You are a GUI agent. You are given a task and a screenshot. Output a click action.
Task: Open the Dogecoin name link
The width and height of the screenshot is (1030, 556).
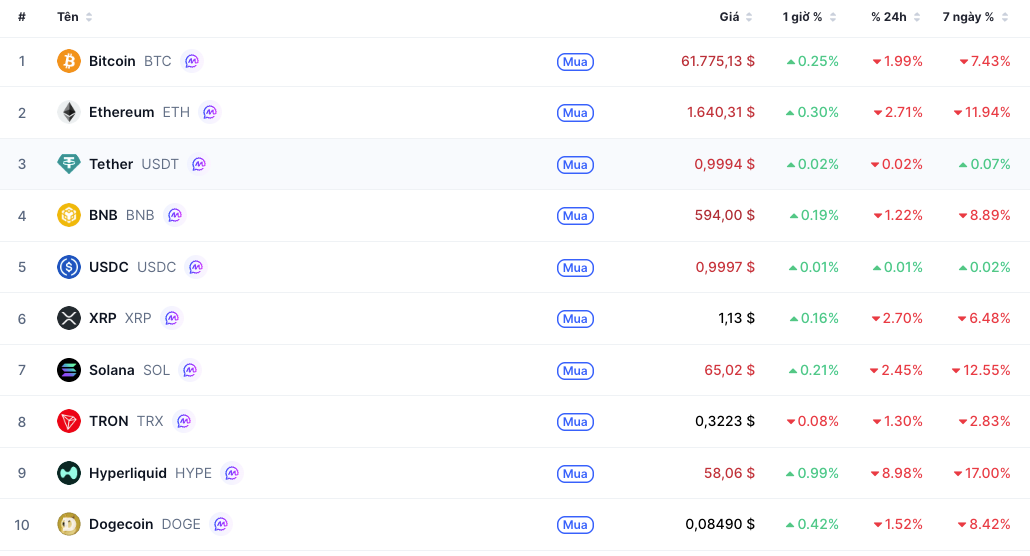coord(121,524)
